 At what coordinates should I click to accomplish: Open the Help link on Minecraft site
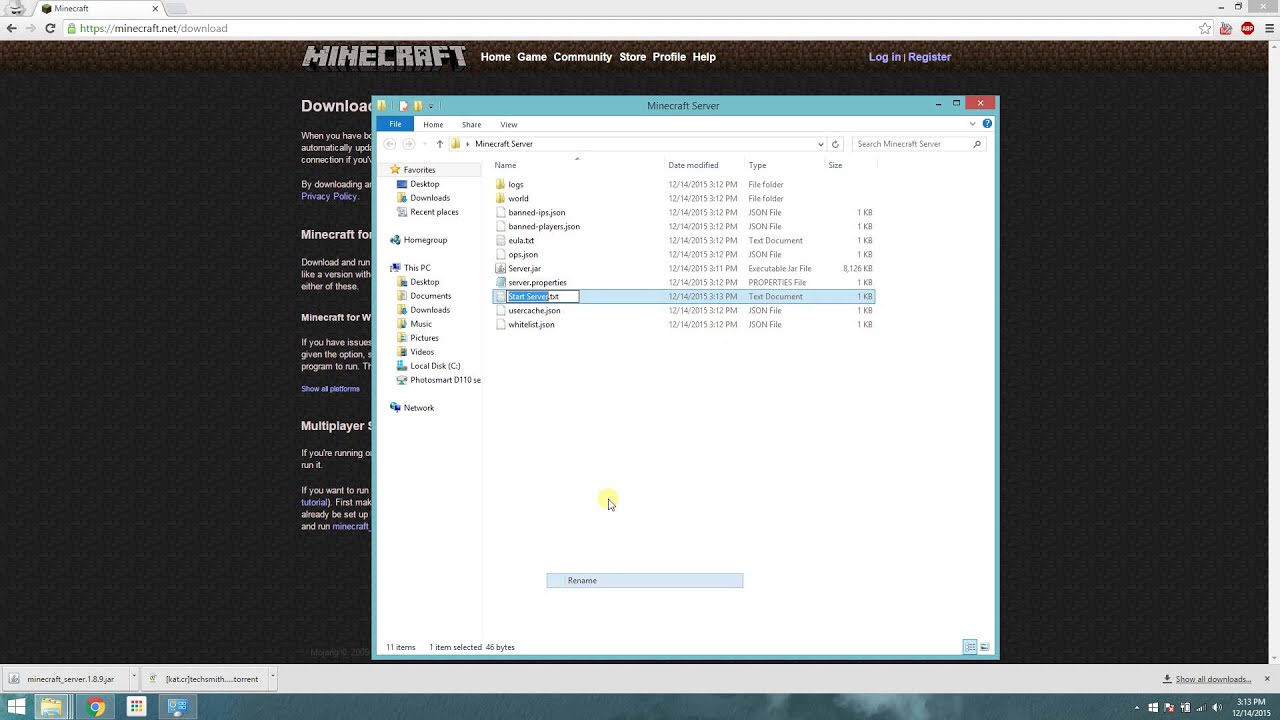pyautogui.click(x=704, y=57)
